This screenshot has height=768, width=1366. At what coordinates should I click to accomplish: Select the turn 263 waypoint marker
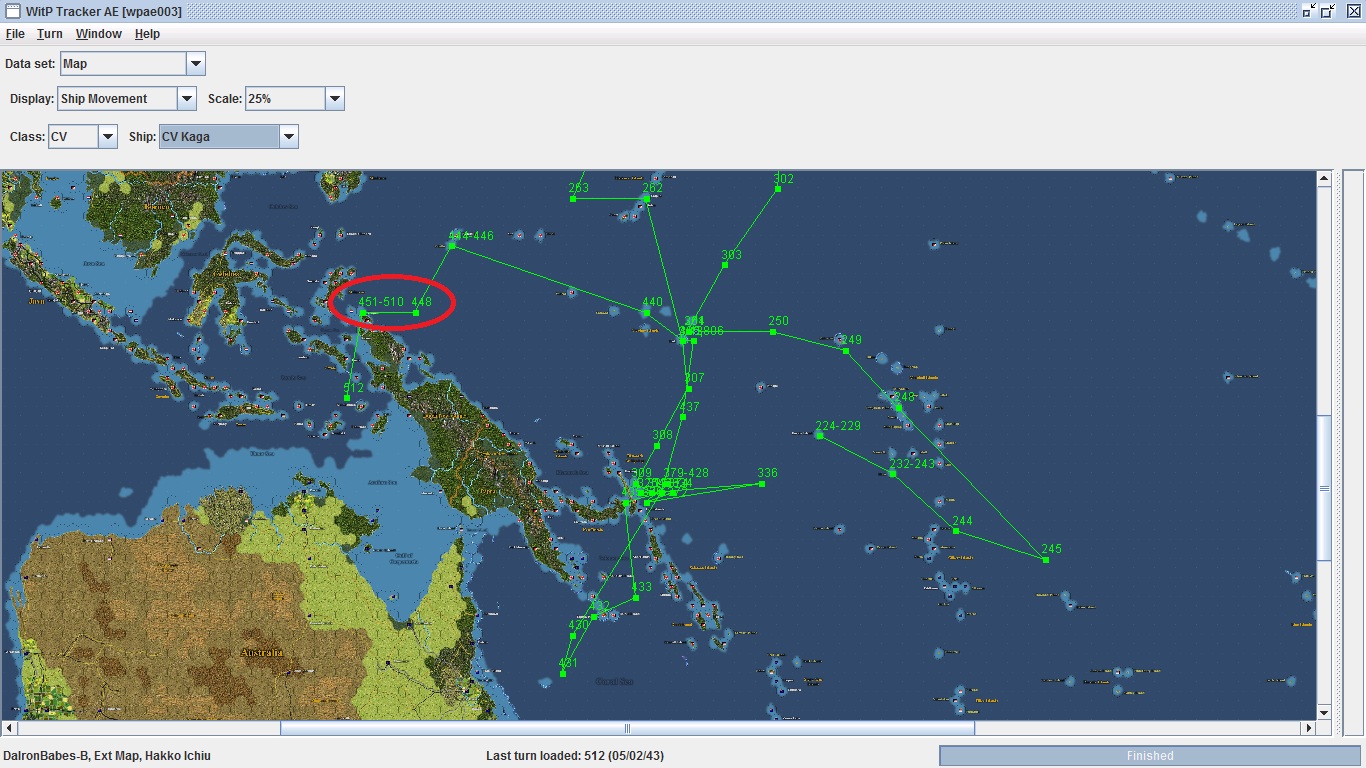tap(573, 198)
